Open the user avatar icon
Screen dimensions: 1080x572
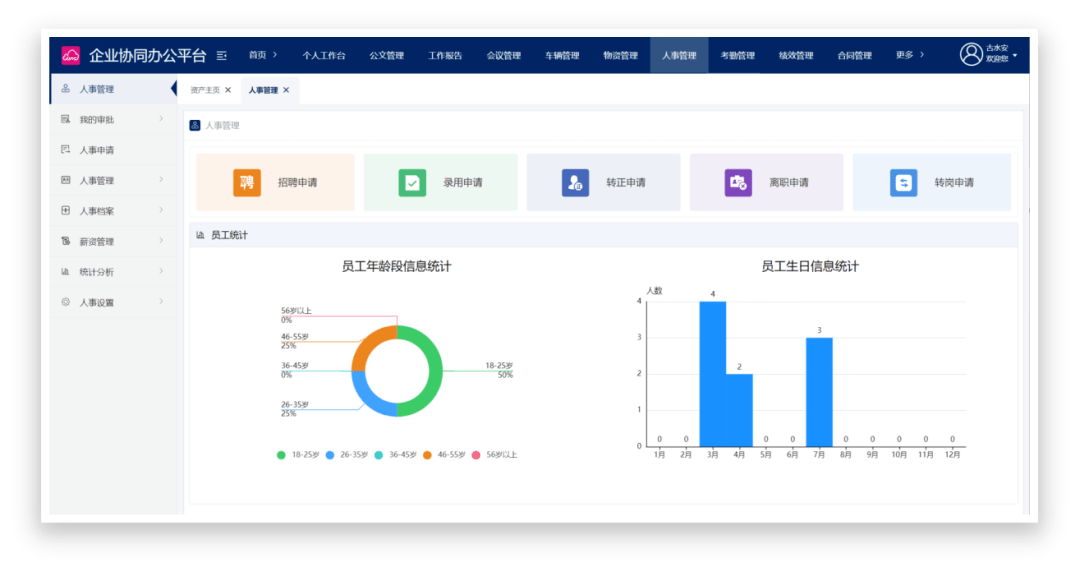[x=970, y=54]
